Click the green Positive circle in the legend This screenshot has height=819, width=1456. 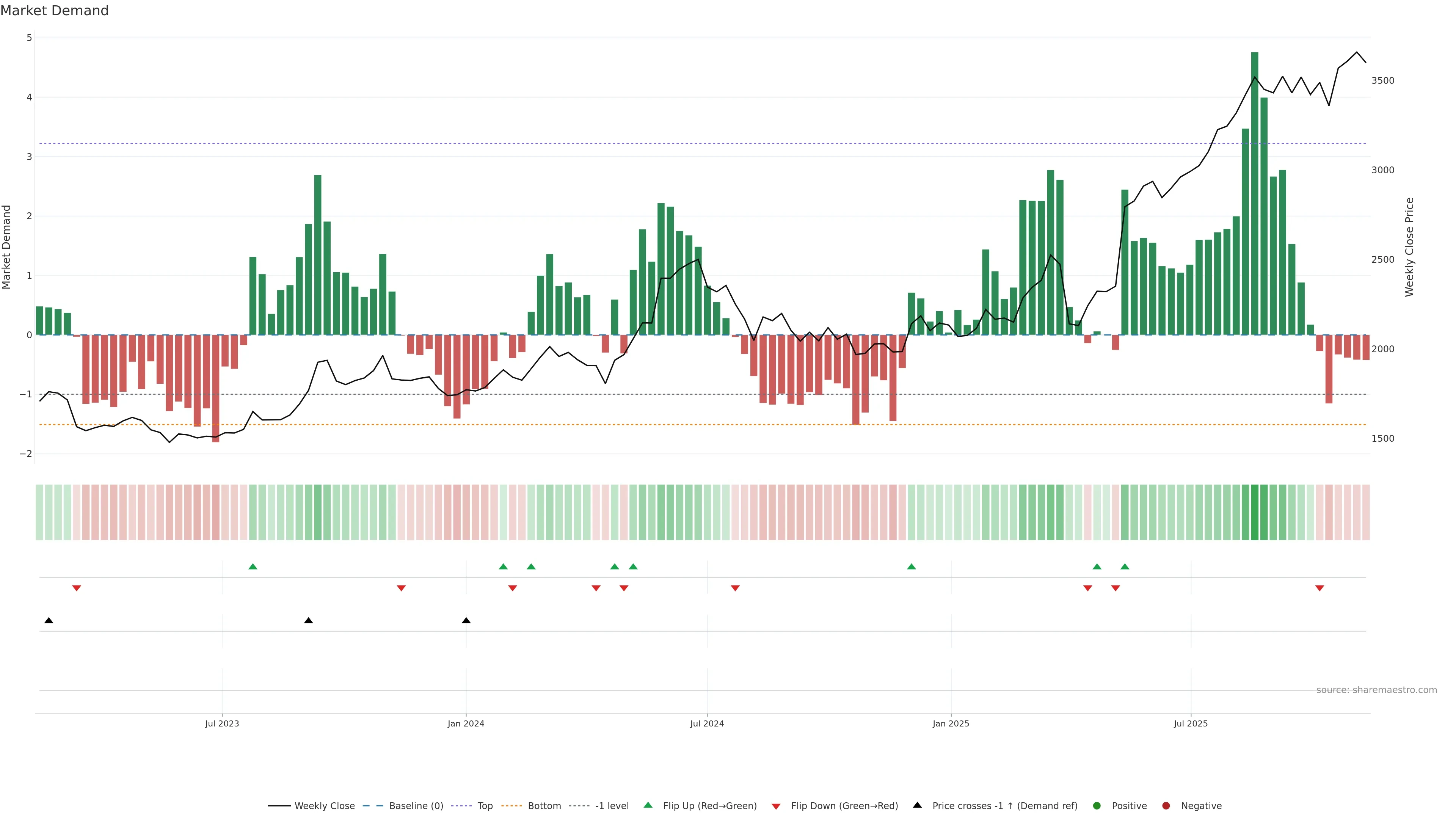click(1097, 805)
